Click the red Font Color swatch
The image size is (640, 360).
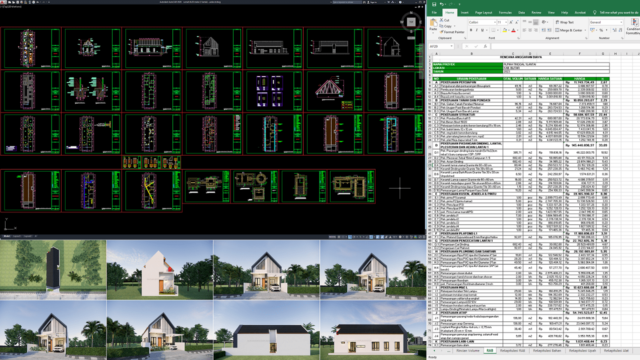coord(513,30)
